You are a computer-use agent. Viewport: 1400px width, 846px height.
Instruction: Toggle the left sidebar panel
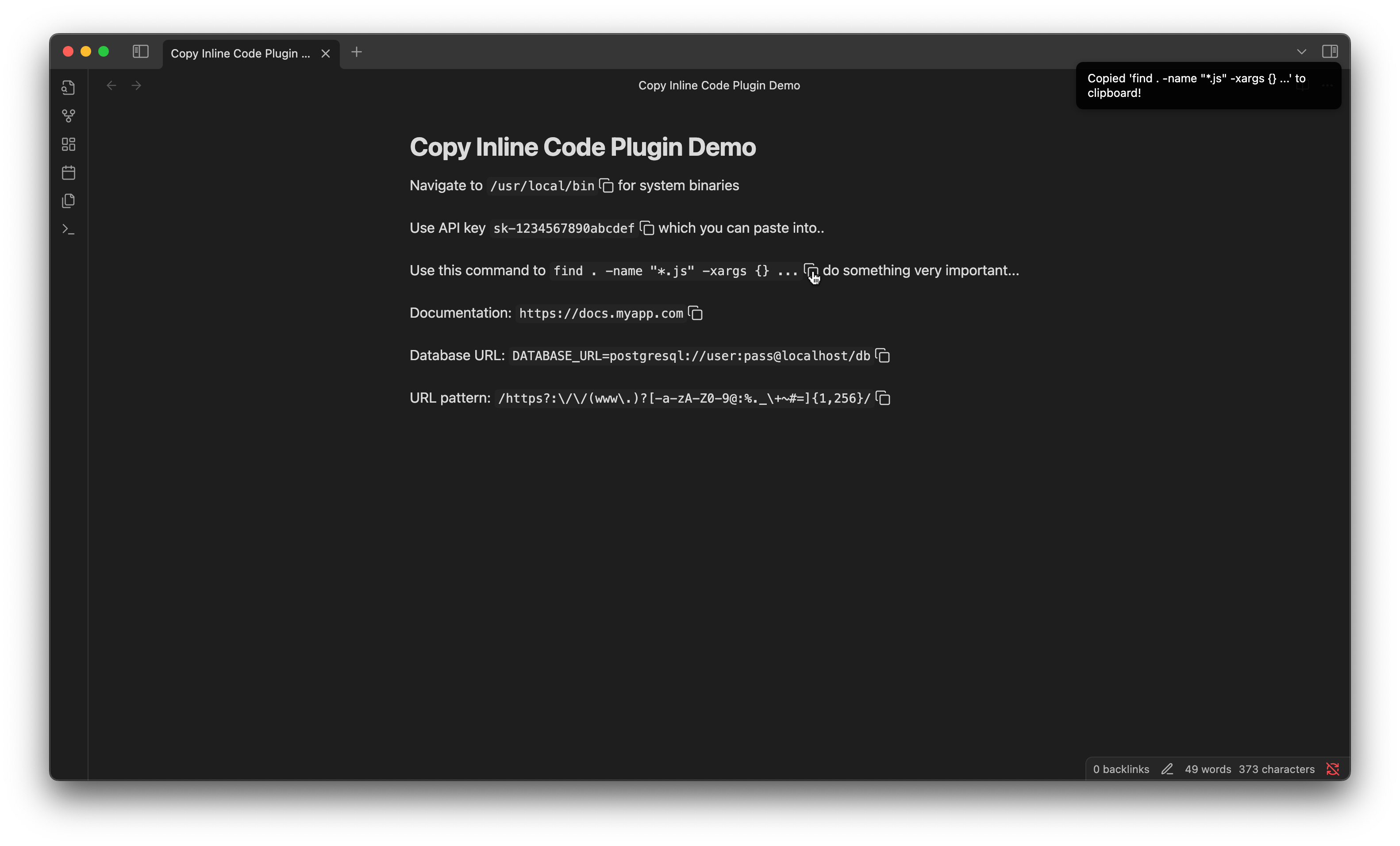pyautogui.click(x=140, y=52)
